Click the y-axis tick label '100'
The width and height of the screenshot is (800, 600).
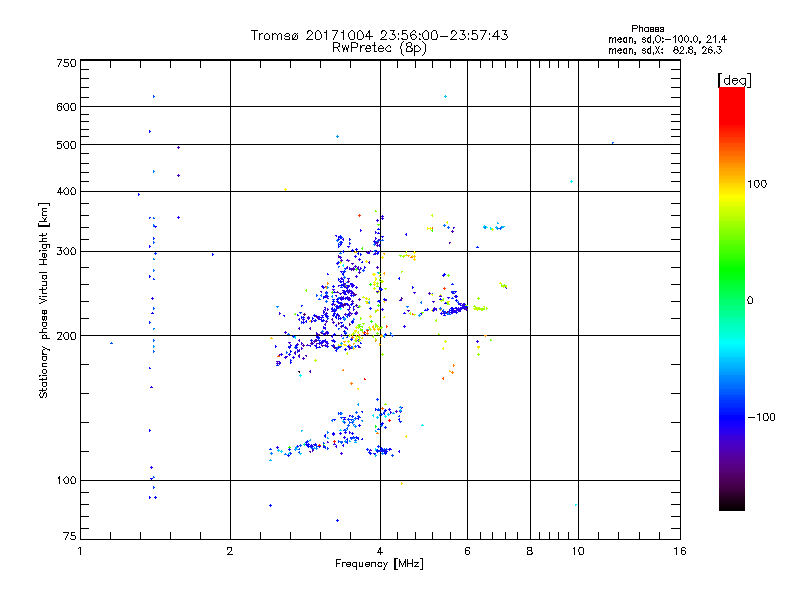click(66, 480)
